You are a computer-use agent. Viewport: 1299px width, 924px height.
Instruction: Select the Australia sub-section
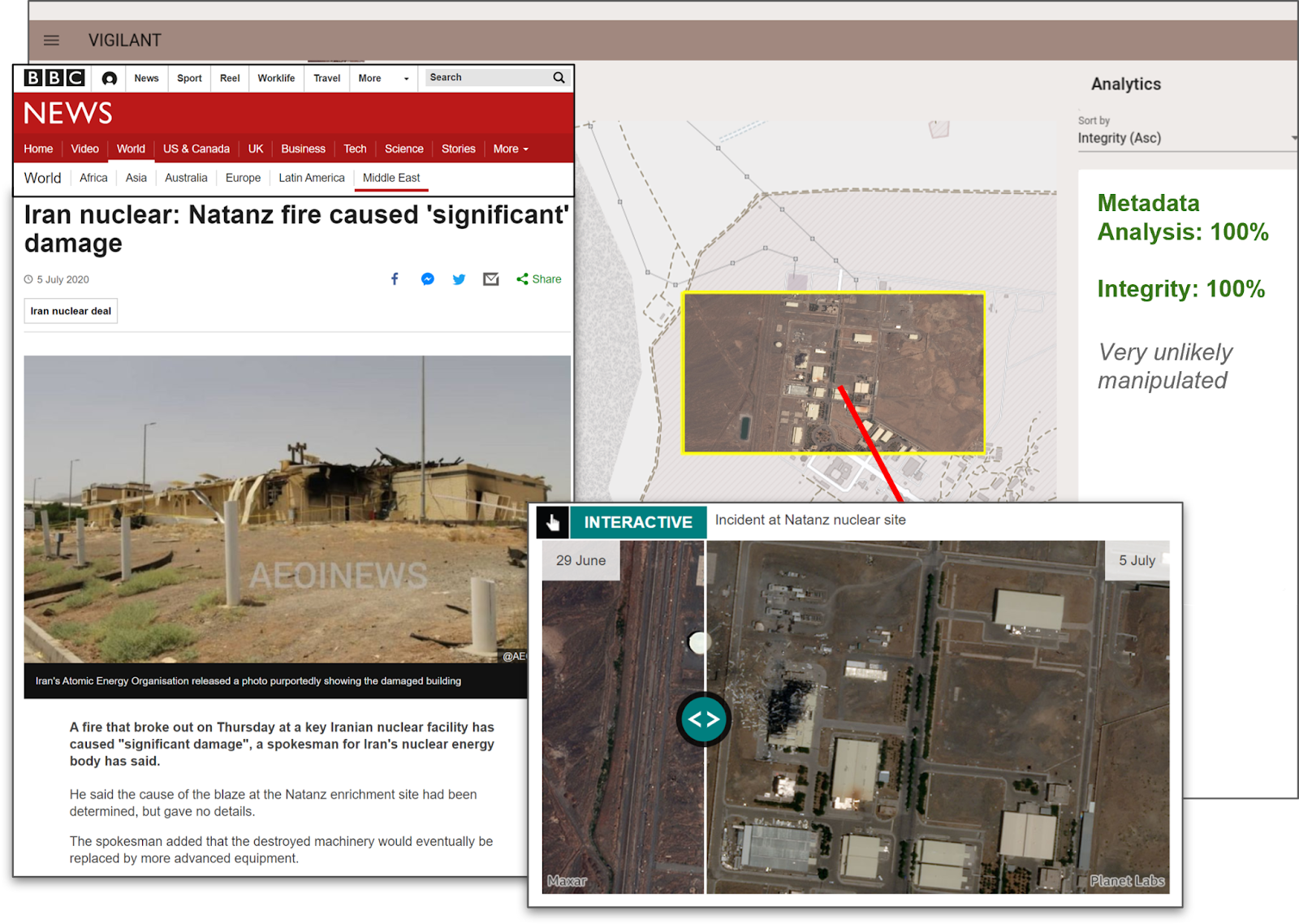[x=186, y=178]
